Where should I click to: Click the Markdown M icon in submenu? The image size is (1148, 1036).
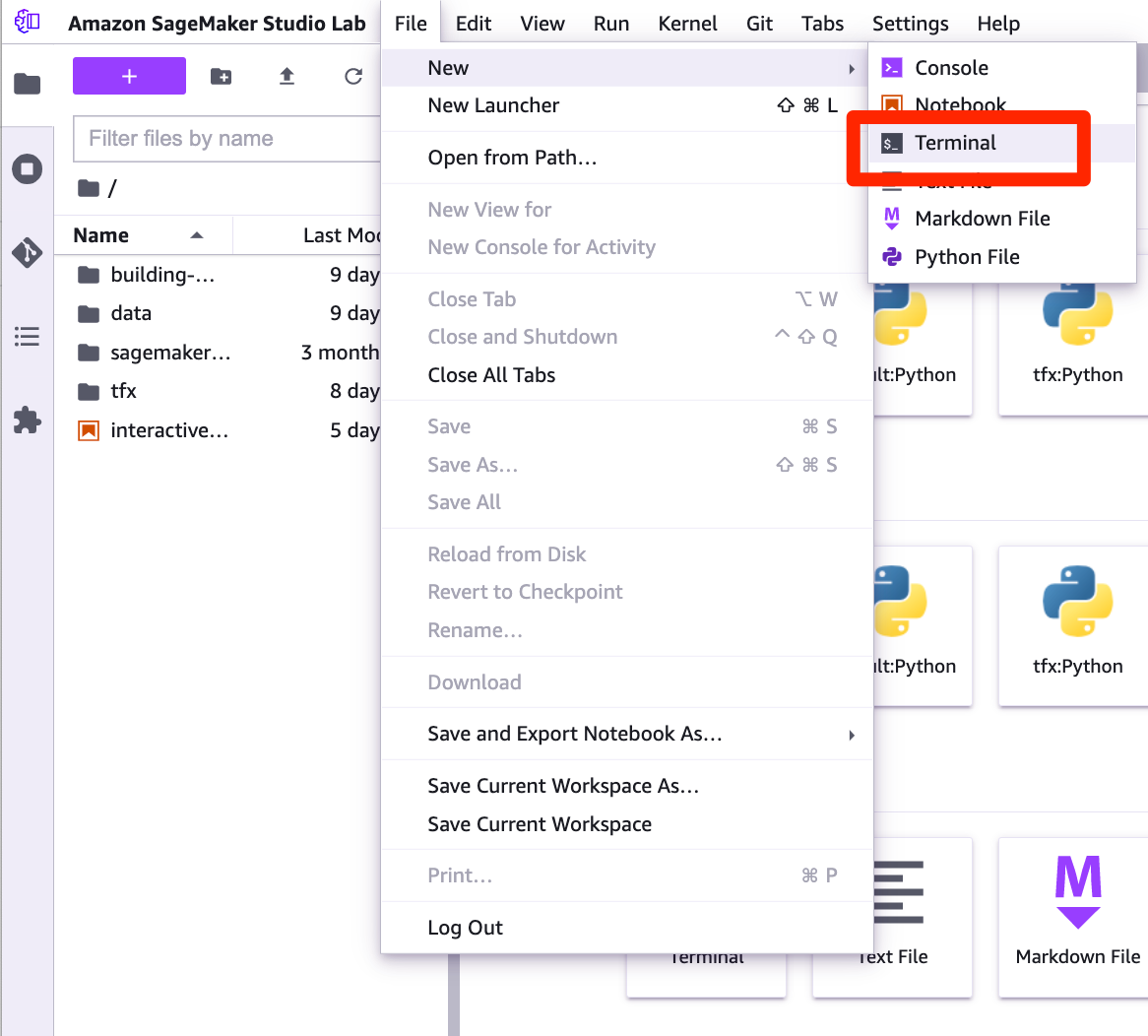click(x=891, y=219)
